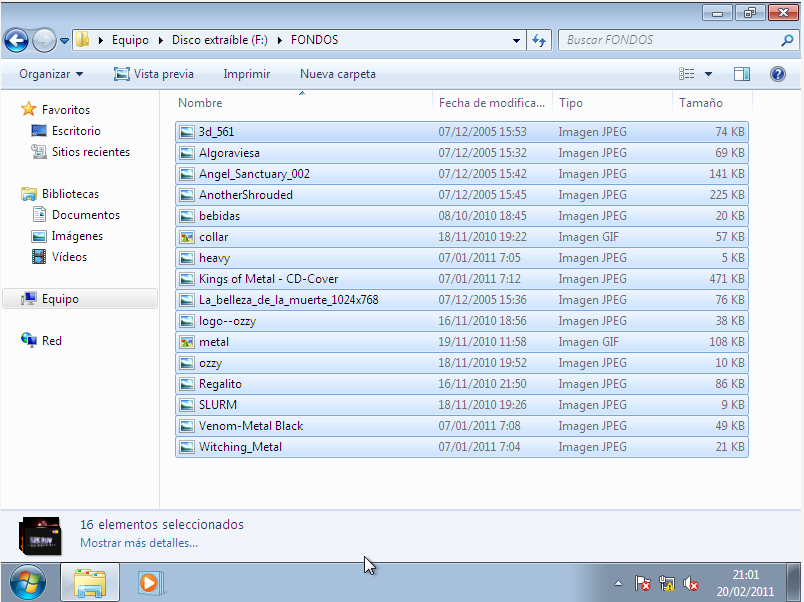Click the muted volume tray icon
804x602 pixels.
(x=690, y=583)
